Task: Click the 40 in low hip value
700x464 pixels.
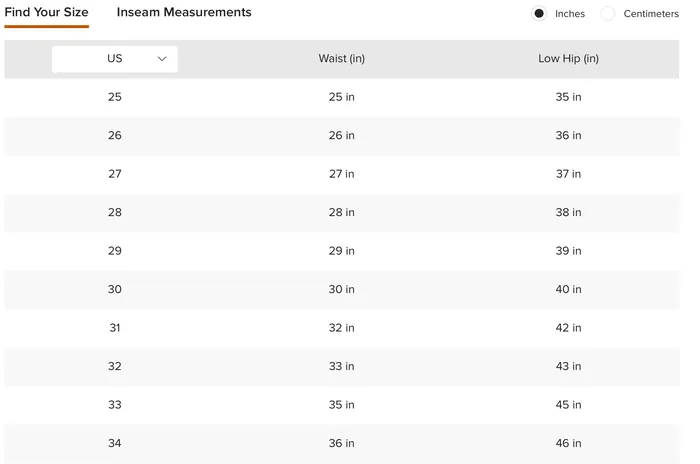Action: click(568, 289)
